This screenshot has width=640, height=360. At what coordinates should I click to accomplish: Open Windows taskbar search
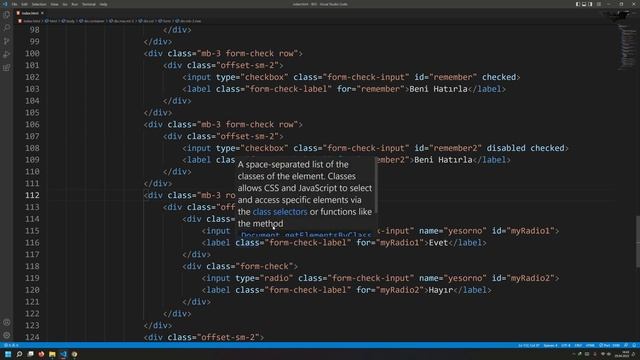[19, 354]
